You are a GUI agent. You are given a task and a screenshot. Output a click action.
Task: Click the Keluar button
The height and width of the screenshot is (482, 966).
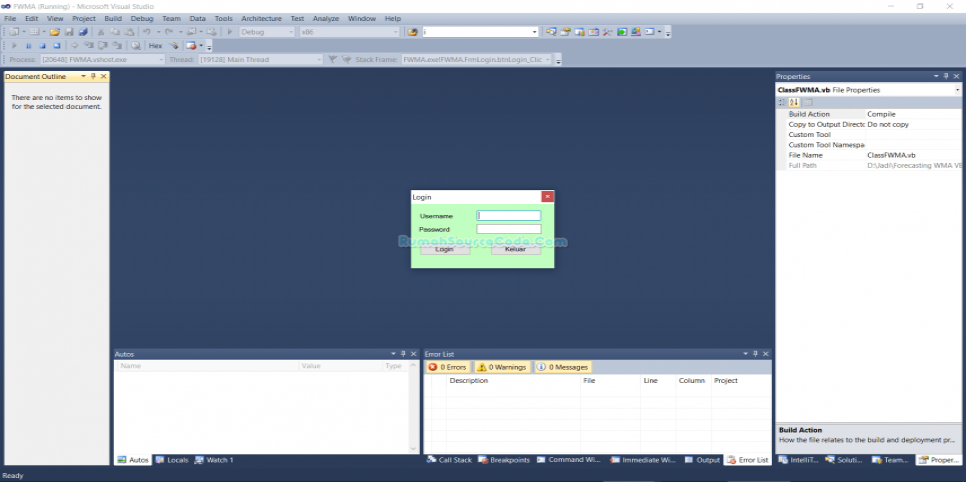point(515,249)
